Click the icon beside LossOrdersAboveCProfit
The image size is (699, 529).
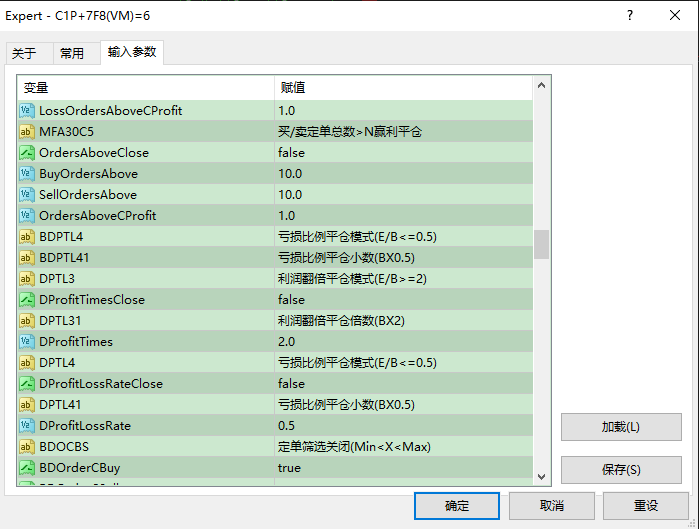pyautogui.click(x=27, y=111)
